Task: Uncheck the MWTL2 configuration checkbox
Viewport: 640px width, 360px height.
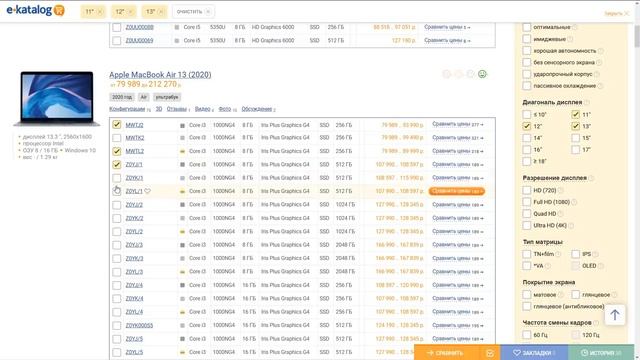Action: click(x=117, y=151)
